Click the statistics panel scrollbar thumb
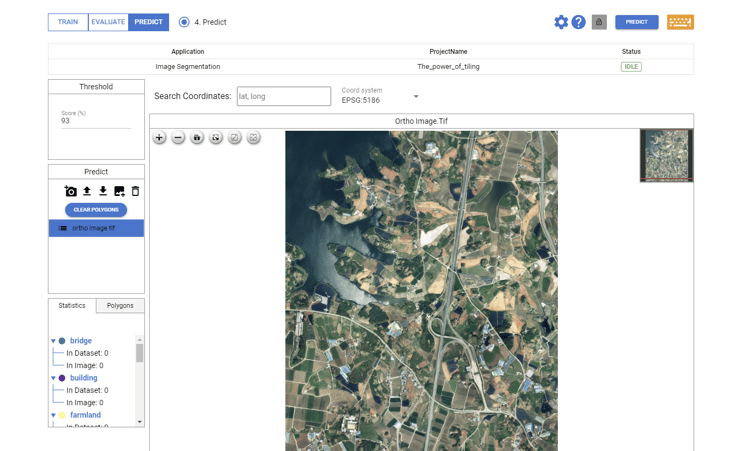This screenshot has width=742, height=451. click(x=140, y=353)
